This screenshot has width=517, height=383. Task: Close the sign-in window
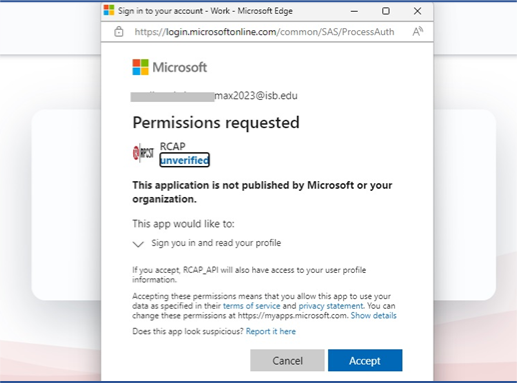coord(417,11)
